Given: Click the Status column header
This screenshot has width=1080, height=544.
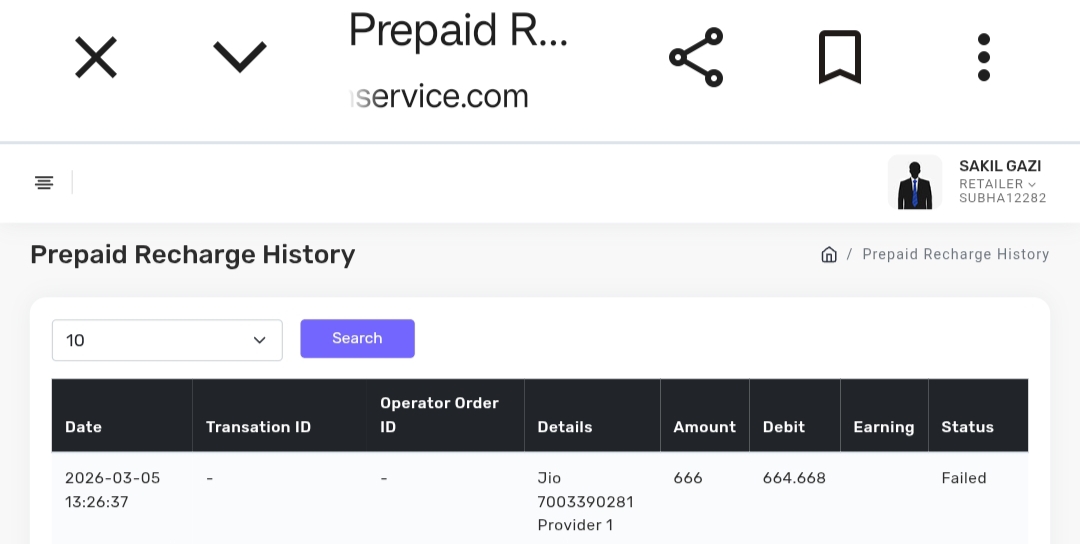Looking at the screenshot, I should (x=967, y=427).
